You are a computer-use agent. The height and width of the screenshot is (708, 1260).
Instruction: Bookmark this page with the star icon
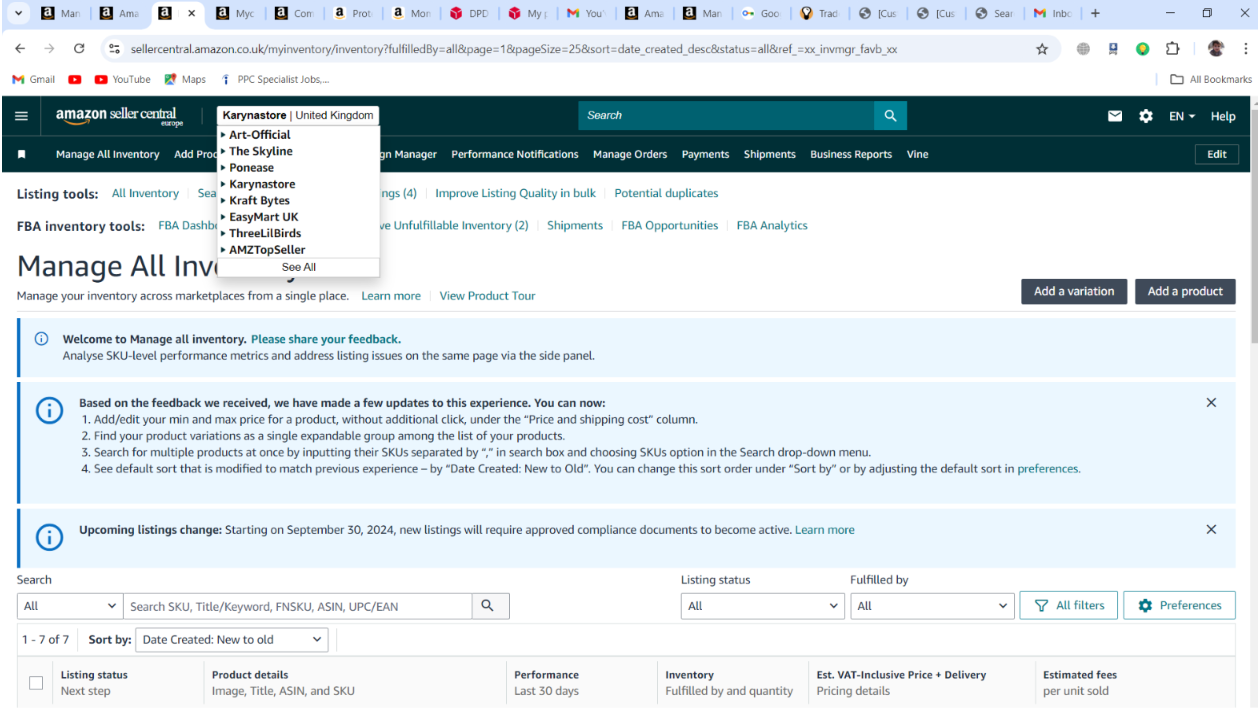coord(1042,49)
